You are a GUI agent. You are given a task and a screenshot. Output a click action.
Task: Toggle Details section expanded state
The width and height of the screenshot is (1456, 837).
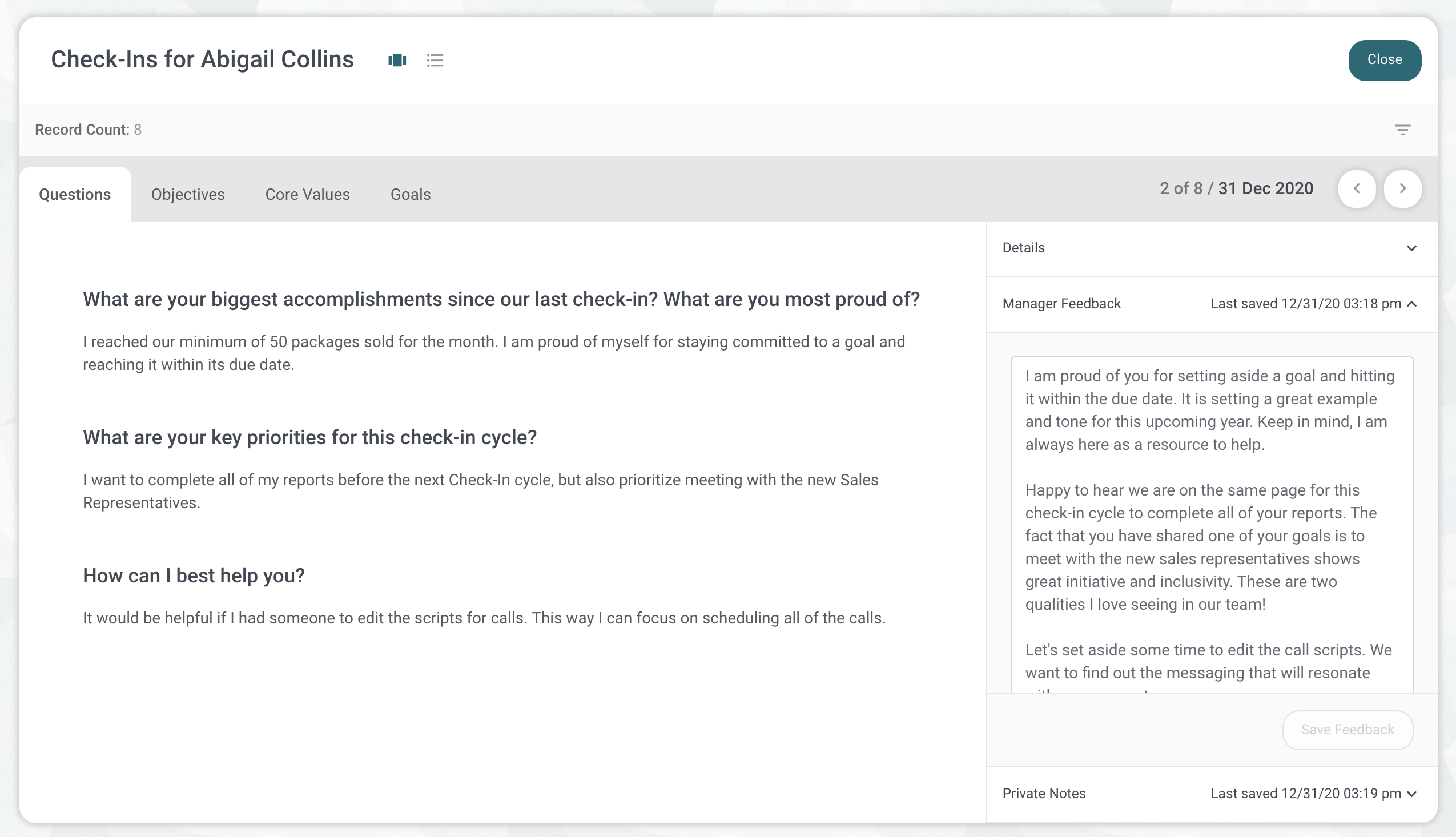pos(1412,248)
